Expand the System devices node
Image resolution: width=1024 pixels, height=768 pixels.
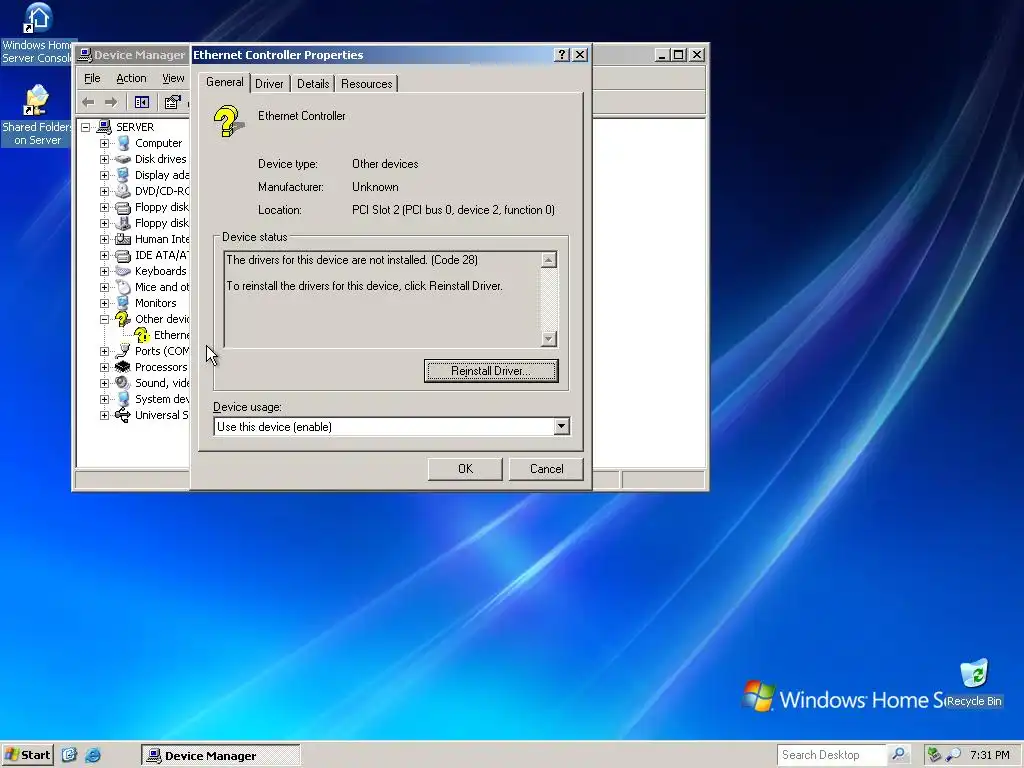click(104, 399)
